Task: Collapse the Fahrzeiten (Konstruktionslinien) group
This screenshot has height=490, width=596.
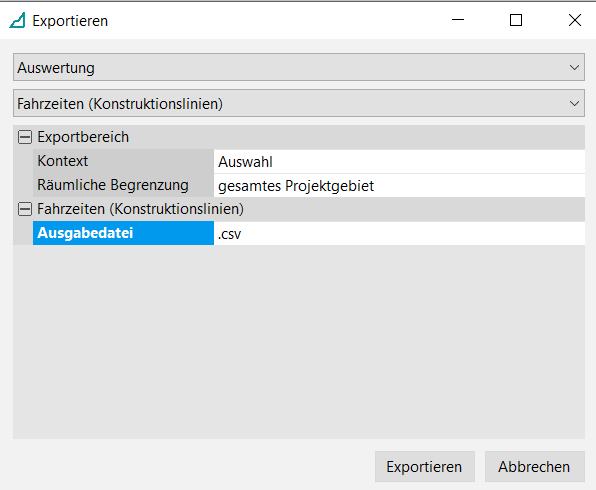Action: coord(25,209)
